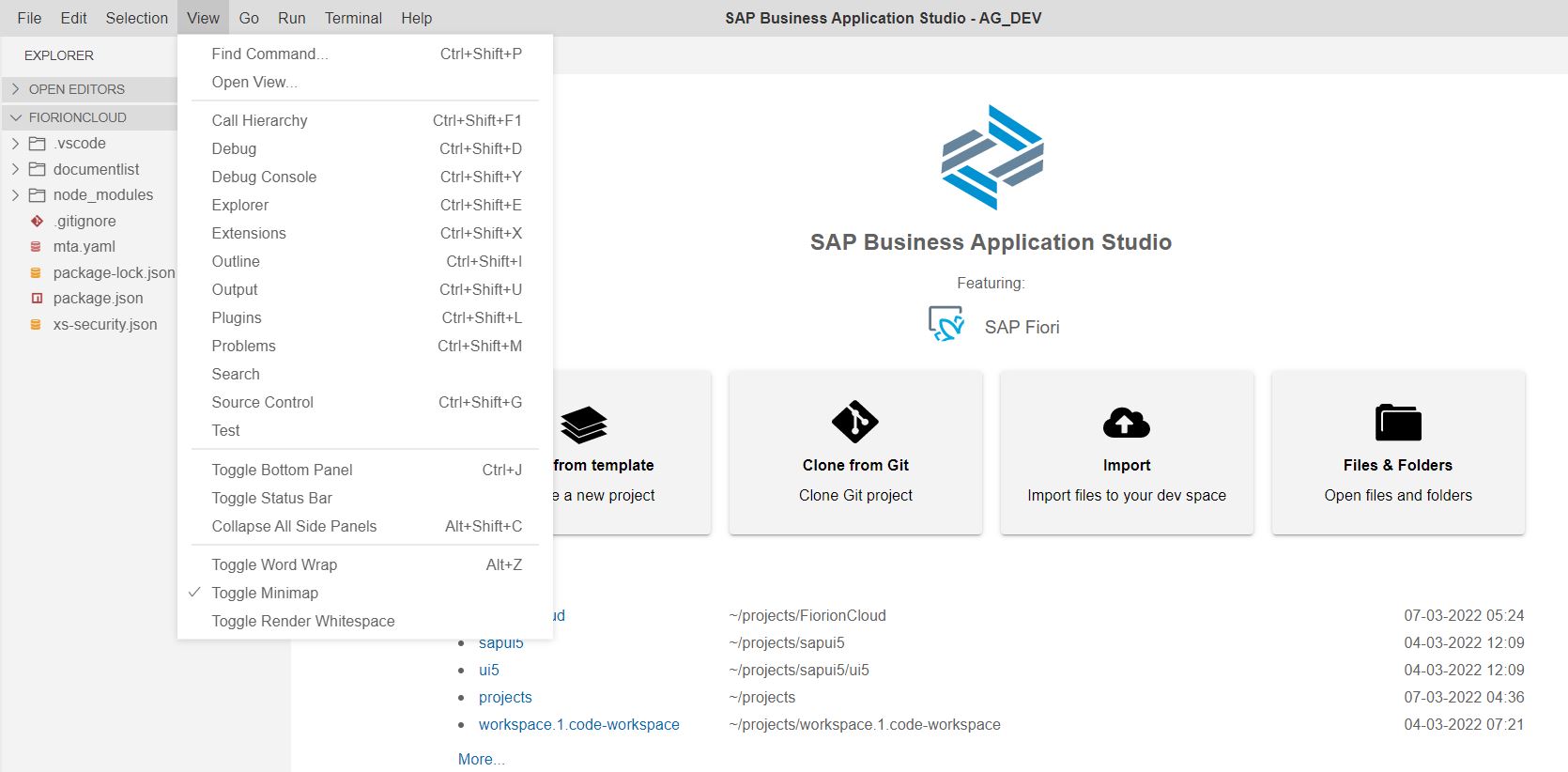This screenshot has width=1568, height=772.
Task: Toggle Word Wrap option
Action: pos(274,564)
